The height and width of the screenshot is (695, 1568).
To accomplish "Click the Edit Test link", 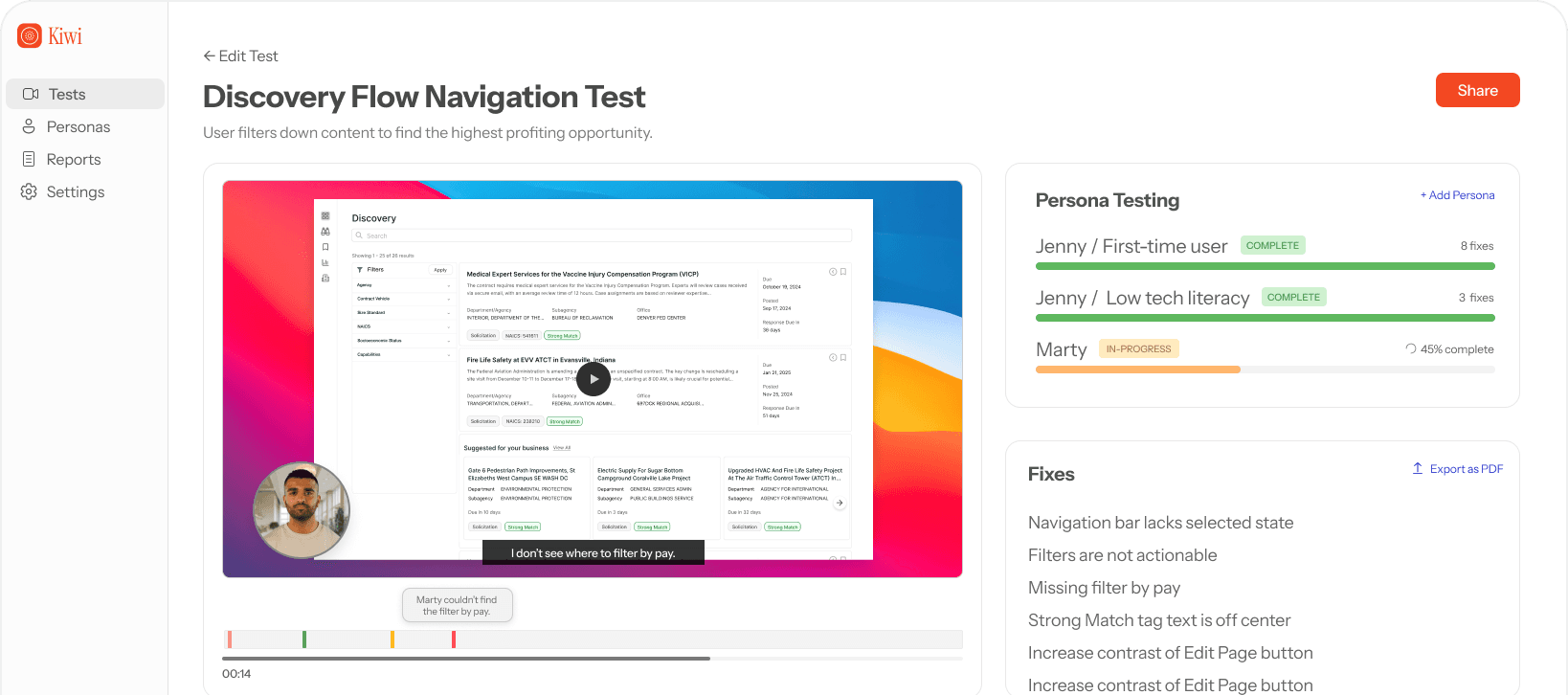I will [248, 56].
